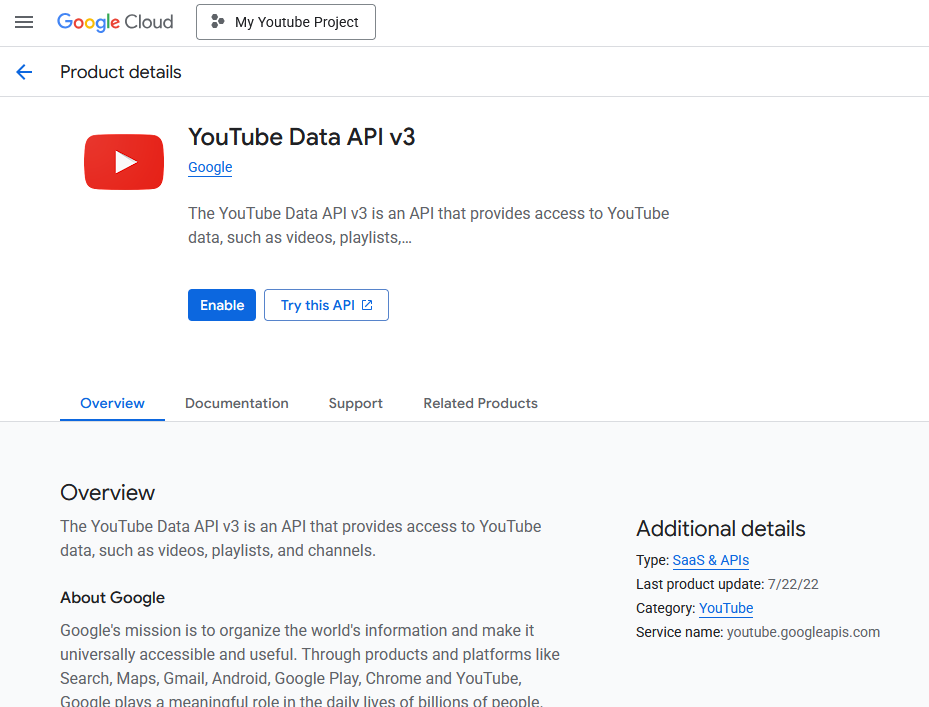Click the Try this API button
This screenshot has height=707, width=929.
(326, 305)
